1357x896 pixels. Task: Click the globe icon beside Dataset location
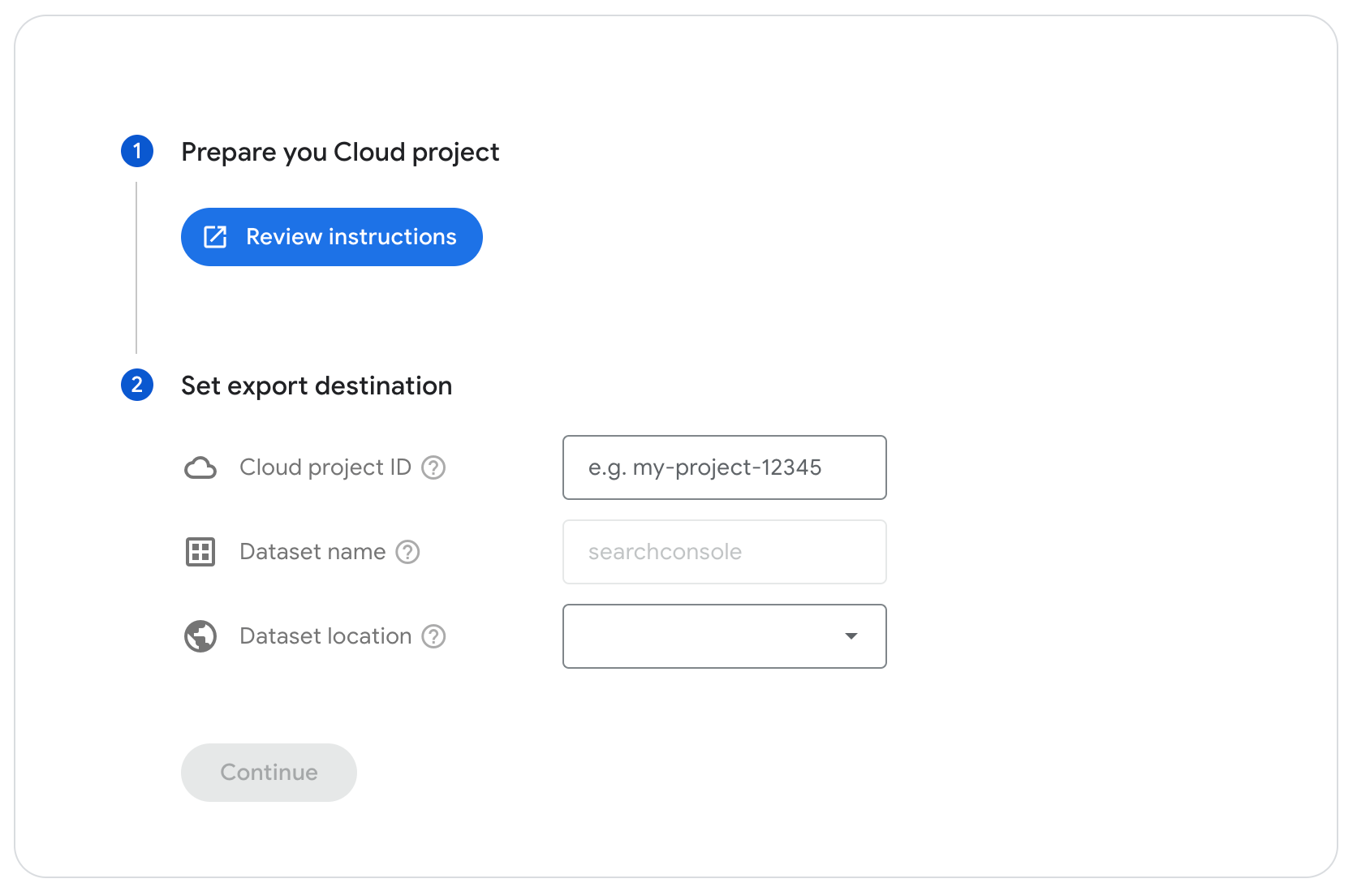(x=200, y=636)
